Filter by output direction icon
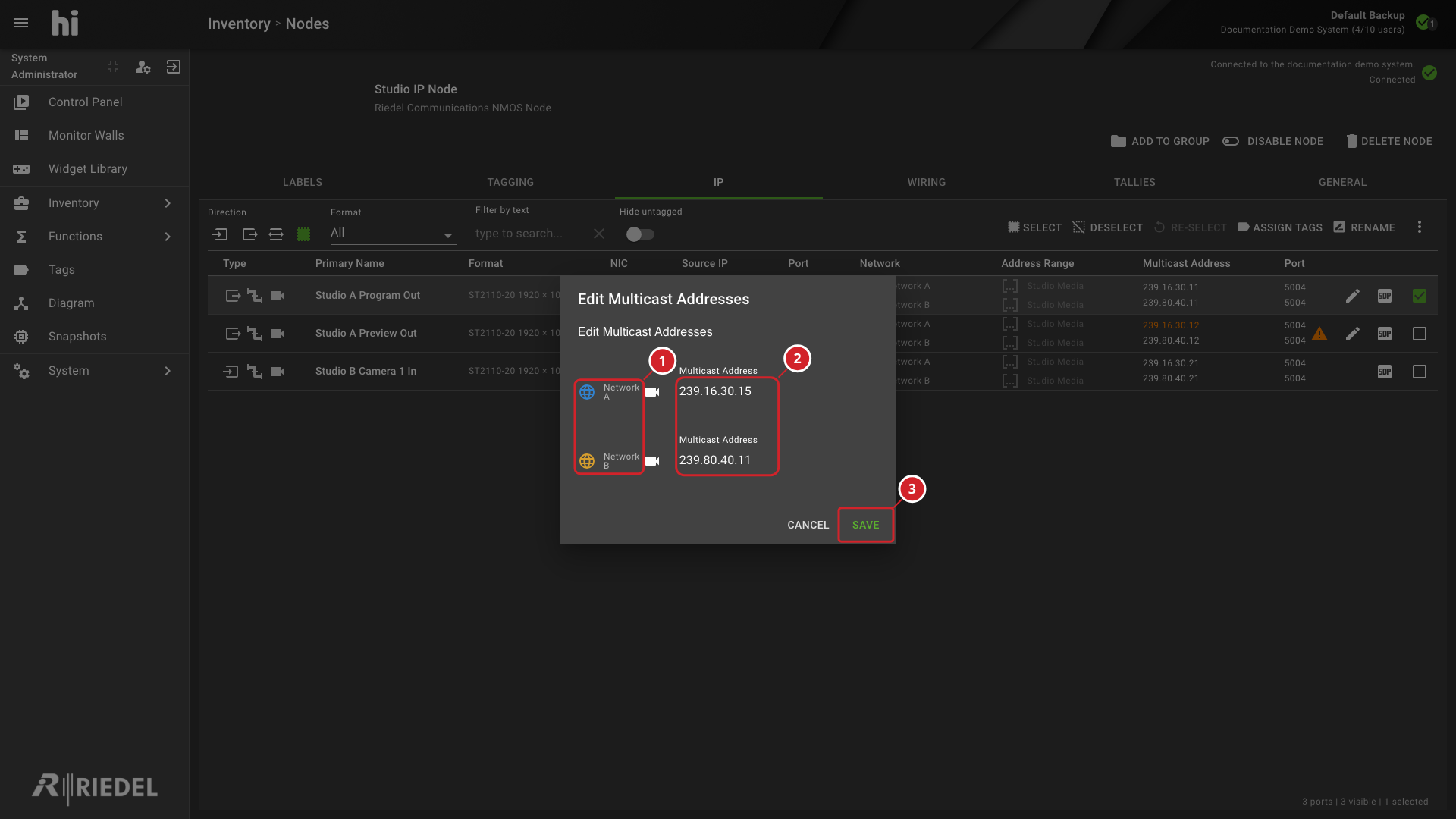Screen dimensions: 1456x819 [x=249, y=234]
